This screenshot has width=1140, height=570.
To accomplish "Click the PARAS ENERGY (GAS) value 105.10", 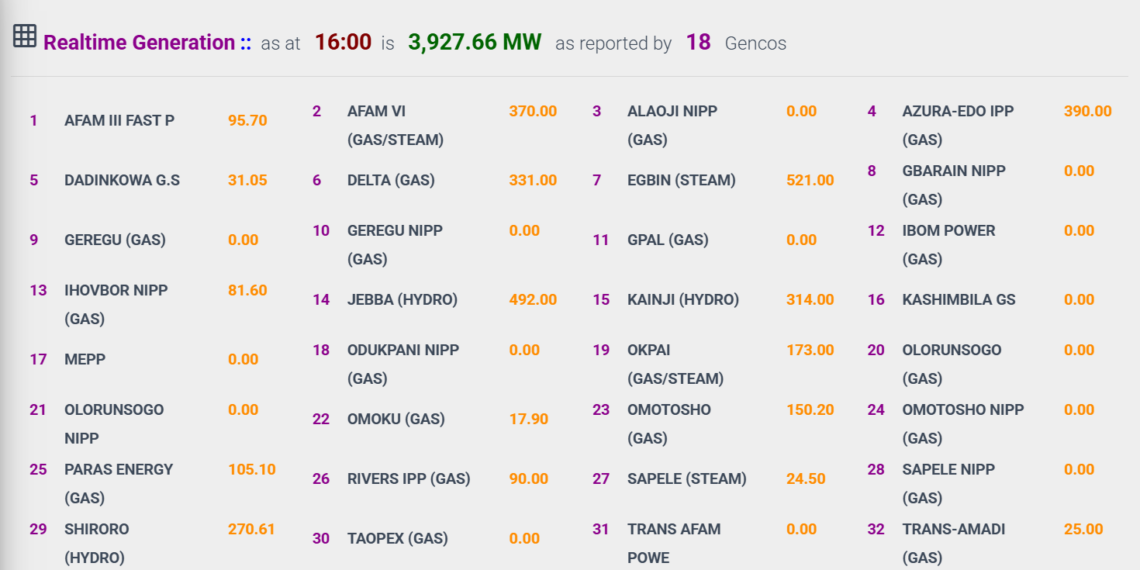I will pyautogui.click(x=252, y=469).
